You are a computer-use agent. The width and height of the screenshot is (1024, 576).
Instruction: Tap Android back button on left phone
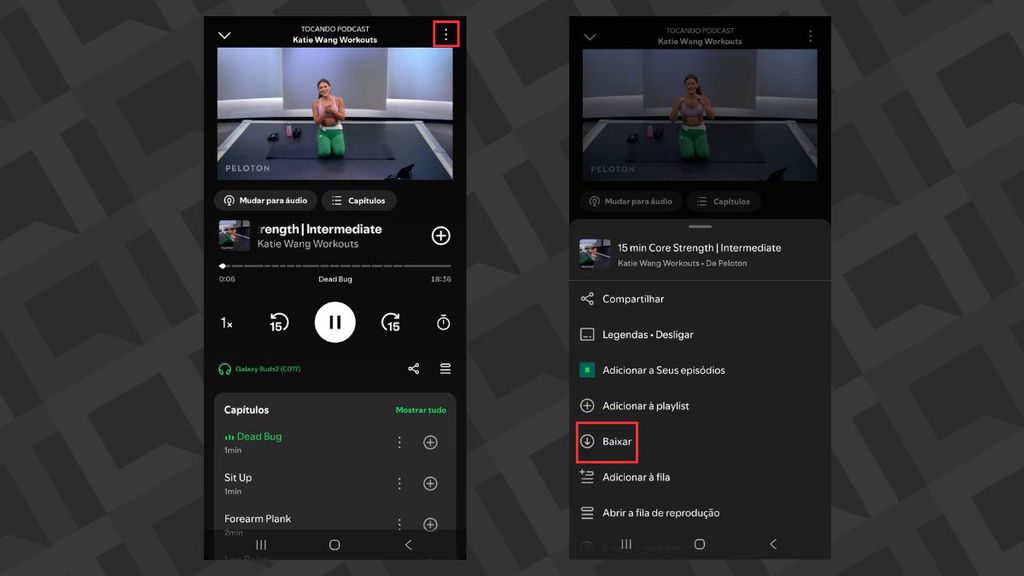(x=408, y=545)
